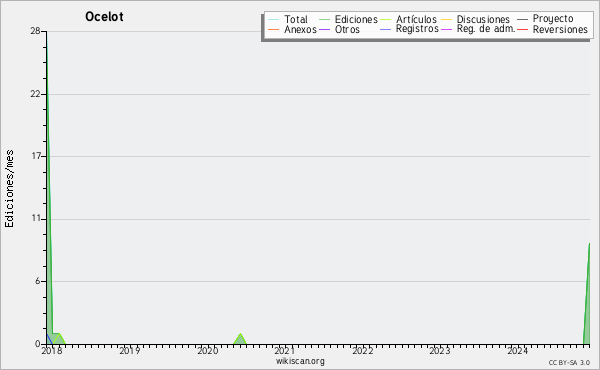Click the 28 y-axis value
The width and height of the screenshot is (600, 370).
click(x=36, y=31)
